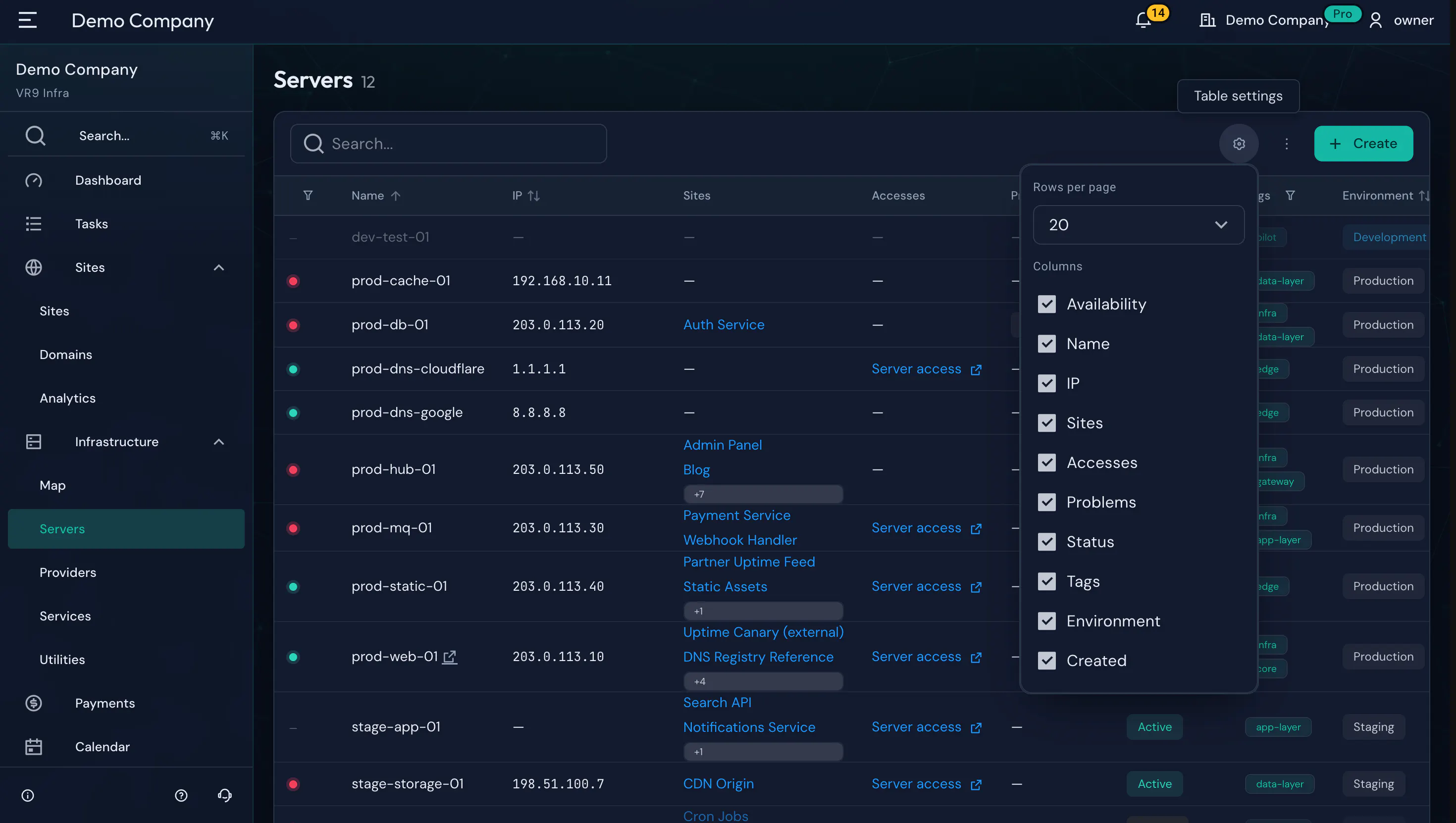Disable the Created column checkbox
The height and width of the screenshot is (823, 1456).
coord(1047,660)
